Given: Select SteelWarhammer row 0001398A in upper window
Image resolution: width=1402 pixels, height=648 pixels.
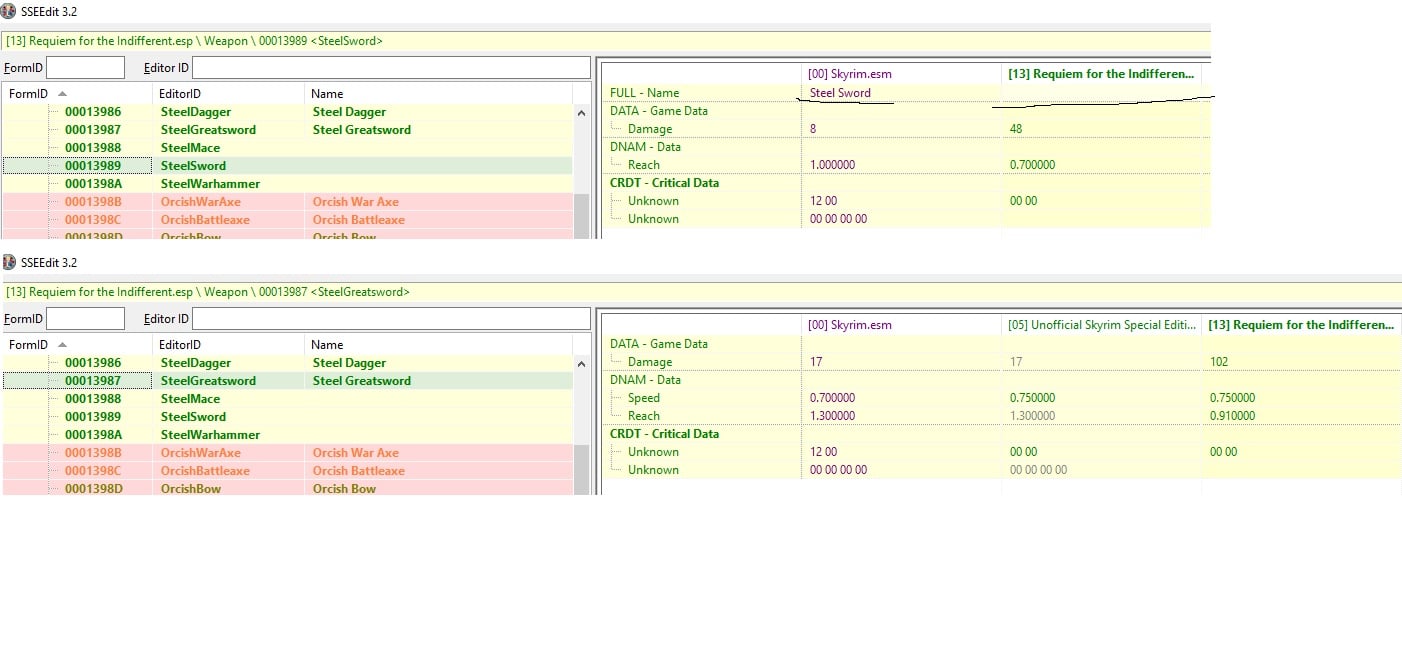Looking at the screenshot, I should click(x=288, y=184).
